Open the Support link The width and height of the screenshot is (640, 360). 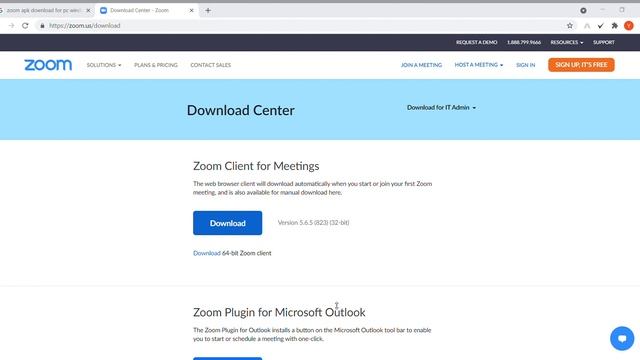click(604, 42)
